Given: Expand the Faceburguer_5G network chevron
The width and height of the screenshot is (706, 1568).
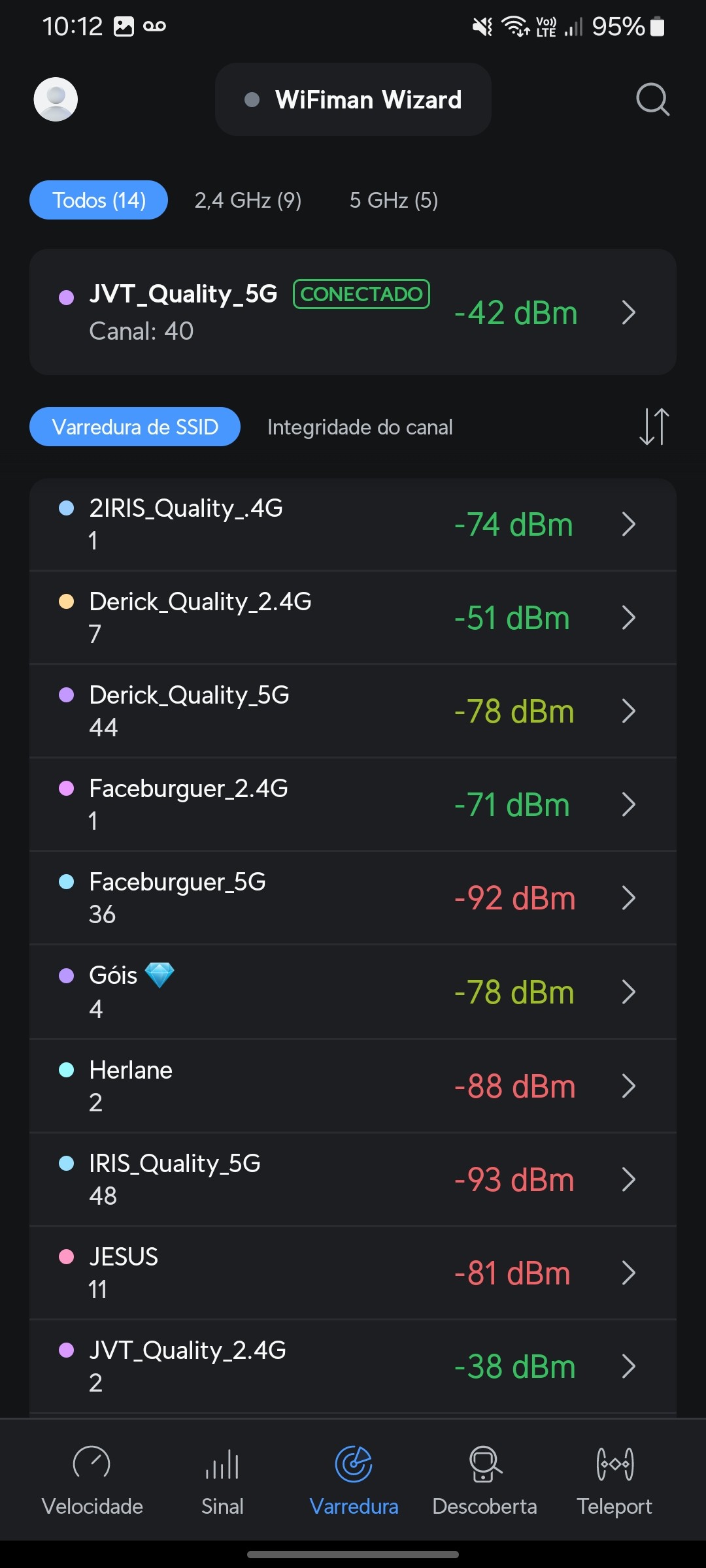Looking at the screenshot, I should 628,898.
